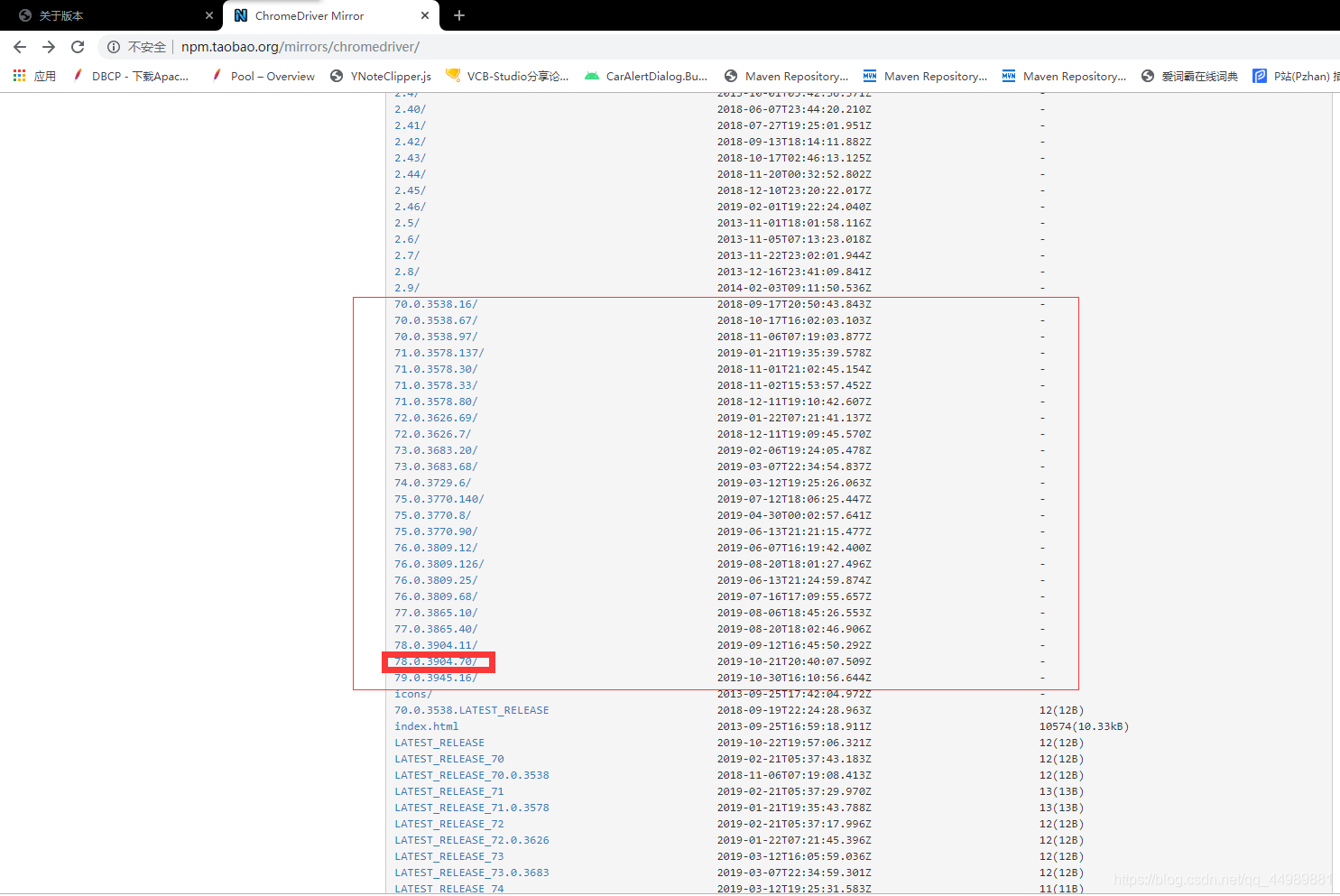Open the third Maven Repository bookmark
The height and width of the screenshot is (896, 1340).
tap(1064, 76)
